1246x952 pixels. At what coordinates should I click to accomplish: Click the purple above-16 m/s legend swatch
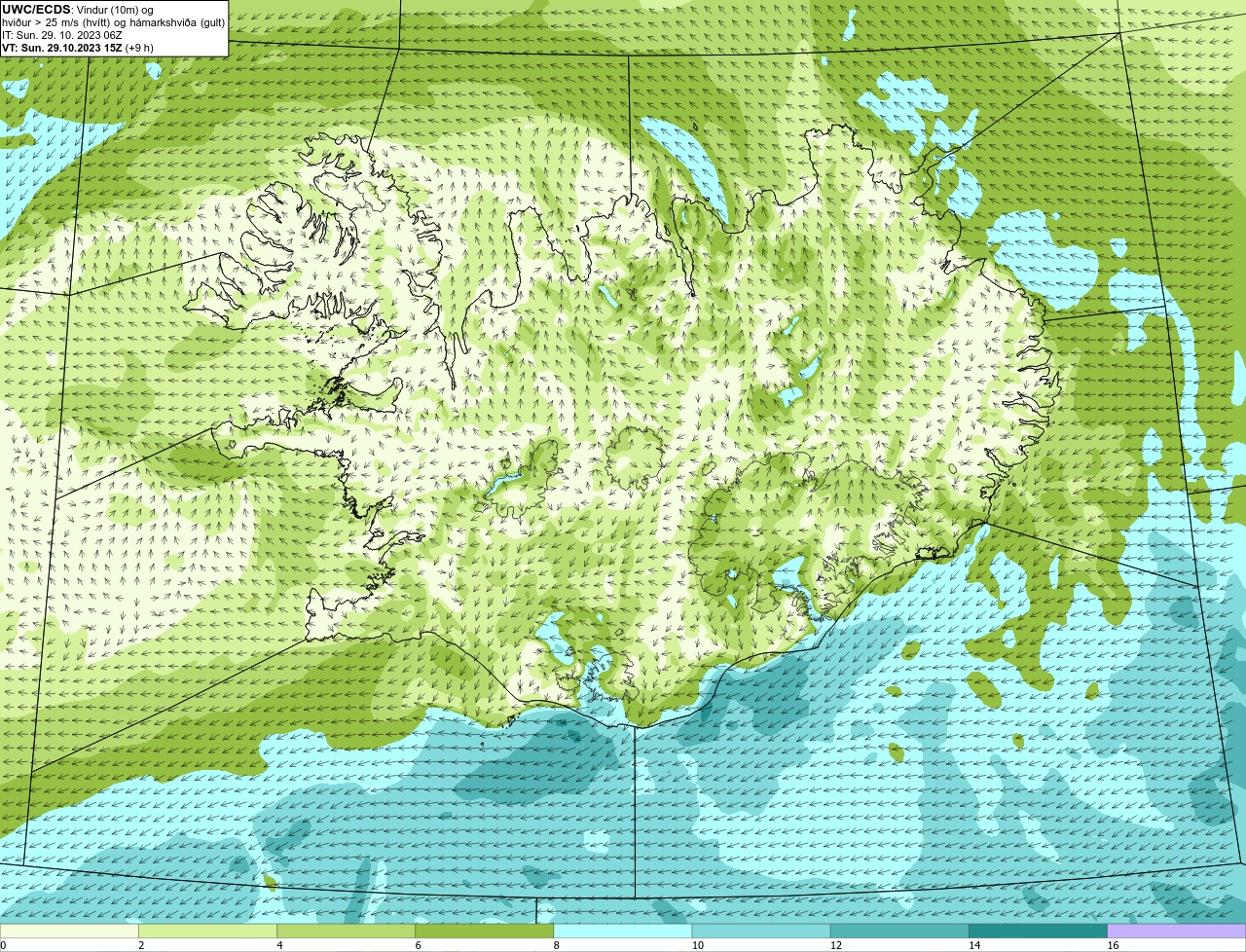click(x=1177, y=932)
